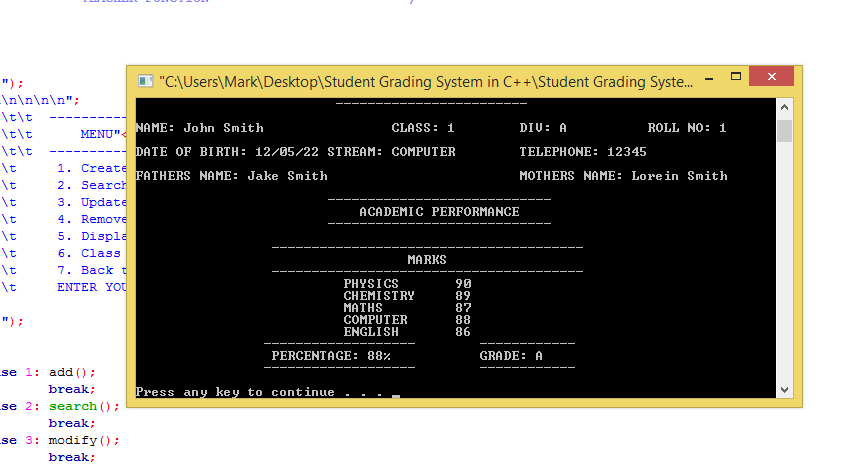Click the console scrollbar down arrow

pyautogui.click(x=784, y=390)
